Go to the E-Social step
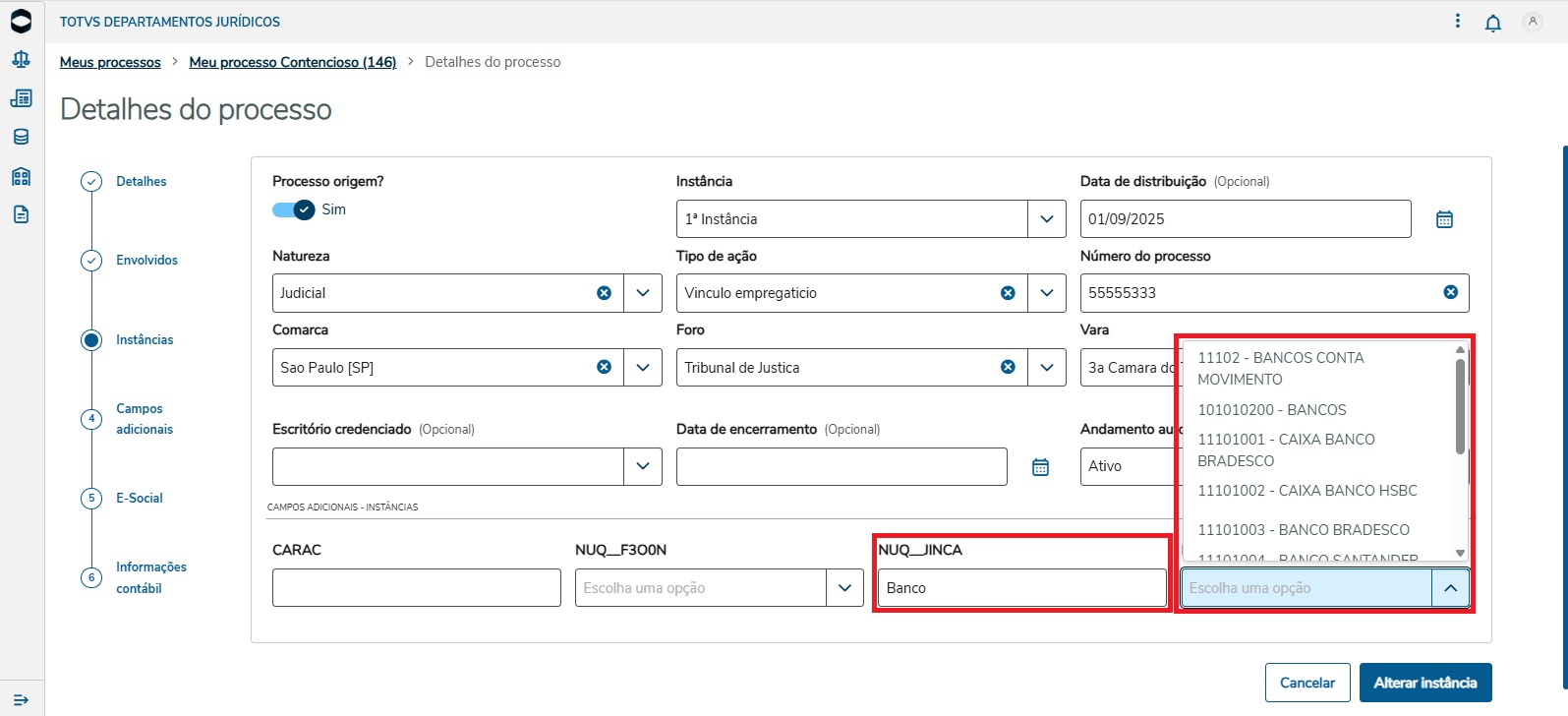1568x716 pixels. point(140,498)
